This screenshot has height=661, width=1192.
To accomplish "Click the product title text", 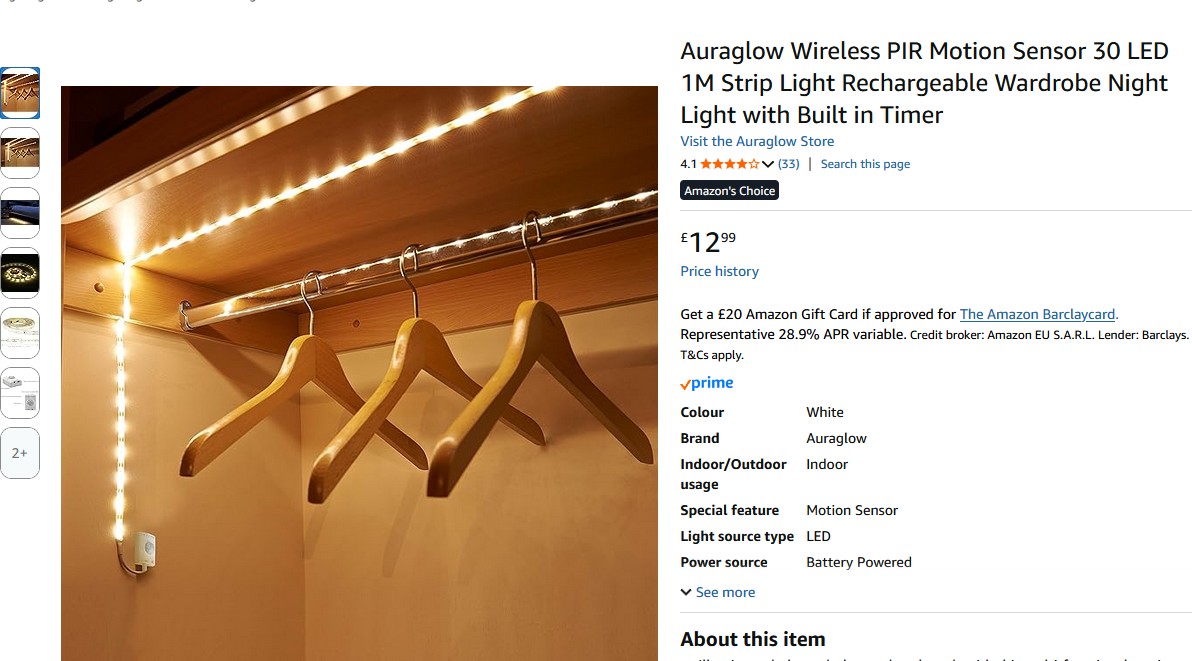I will click(x=924, y=83).
